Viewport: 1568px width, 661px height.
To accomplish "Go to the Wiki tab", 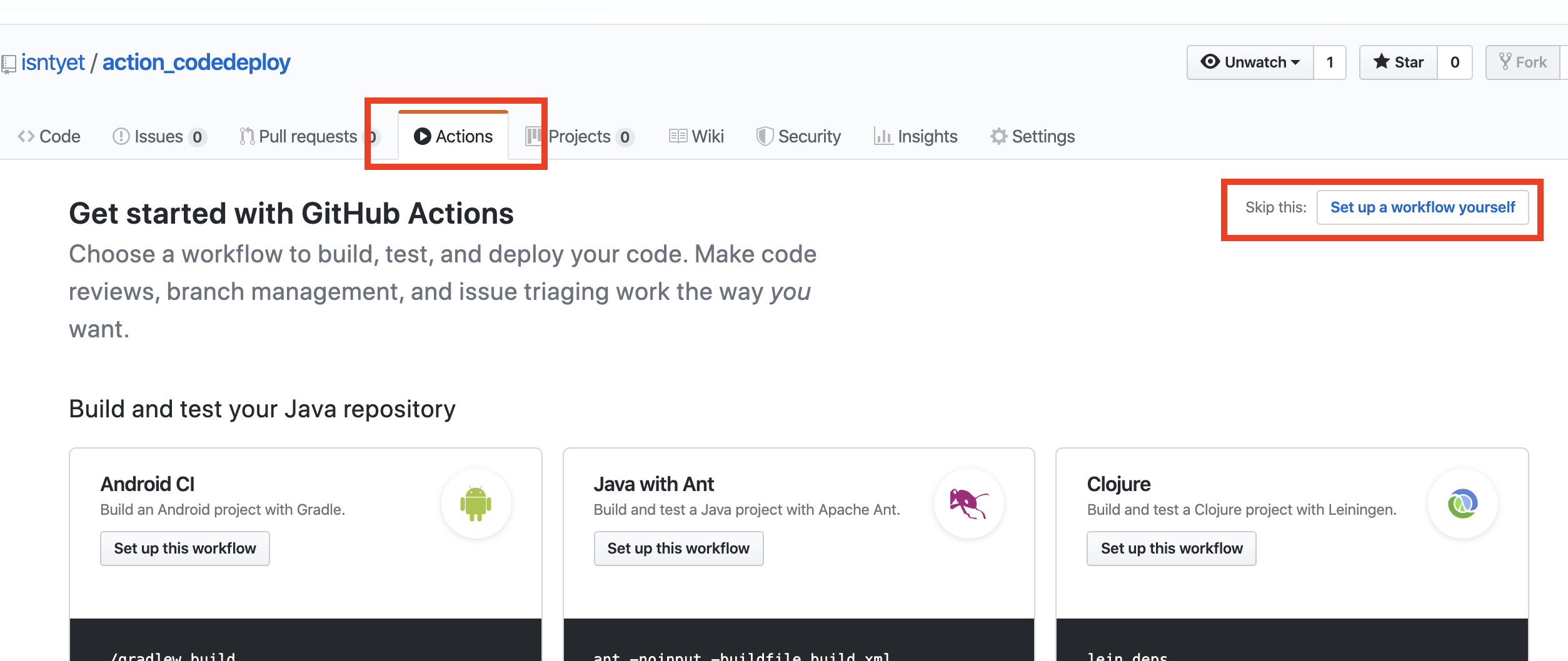I will (696, 136).
